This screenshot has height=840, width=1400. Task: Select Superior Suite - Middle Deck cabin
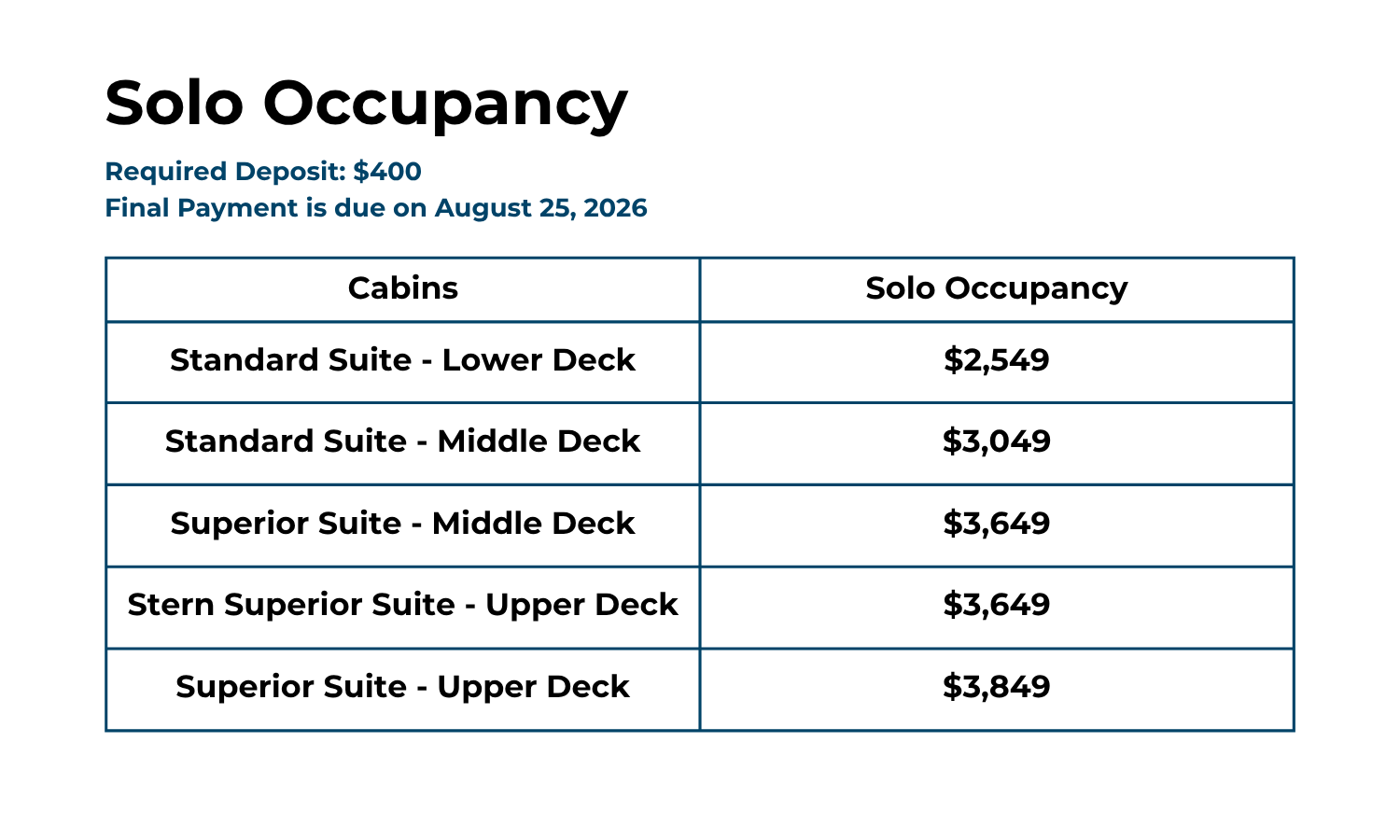(x=403, y=525)
